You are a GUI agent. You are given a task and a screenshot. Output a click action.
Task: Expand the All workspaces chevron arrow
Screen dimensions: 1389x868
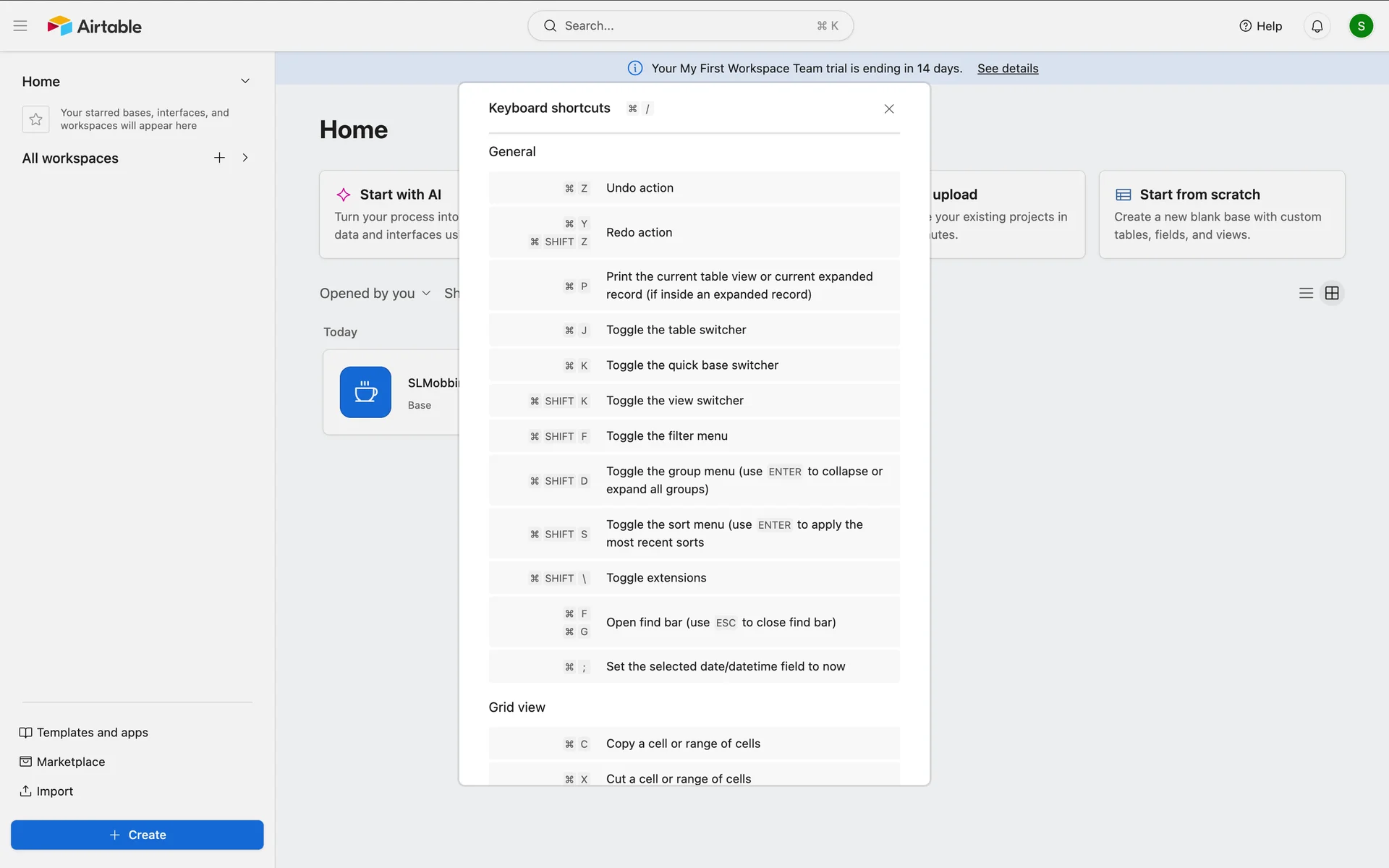tap(245, 158)
